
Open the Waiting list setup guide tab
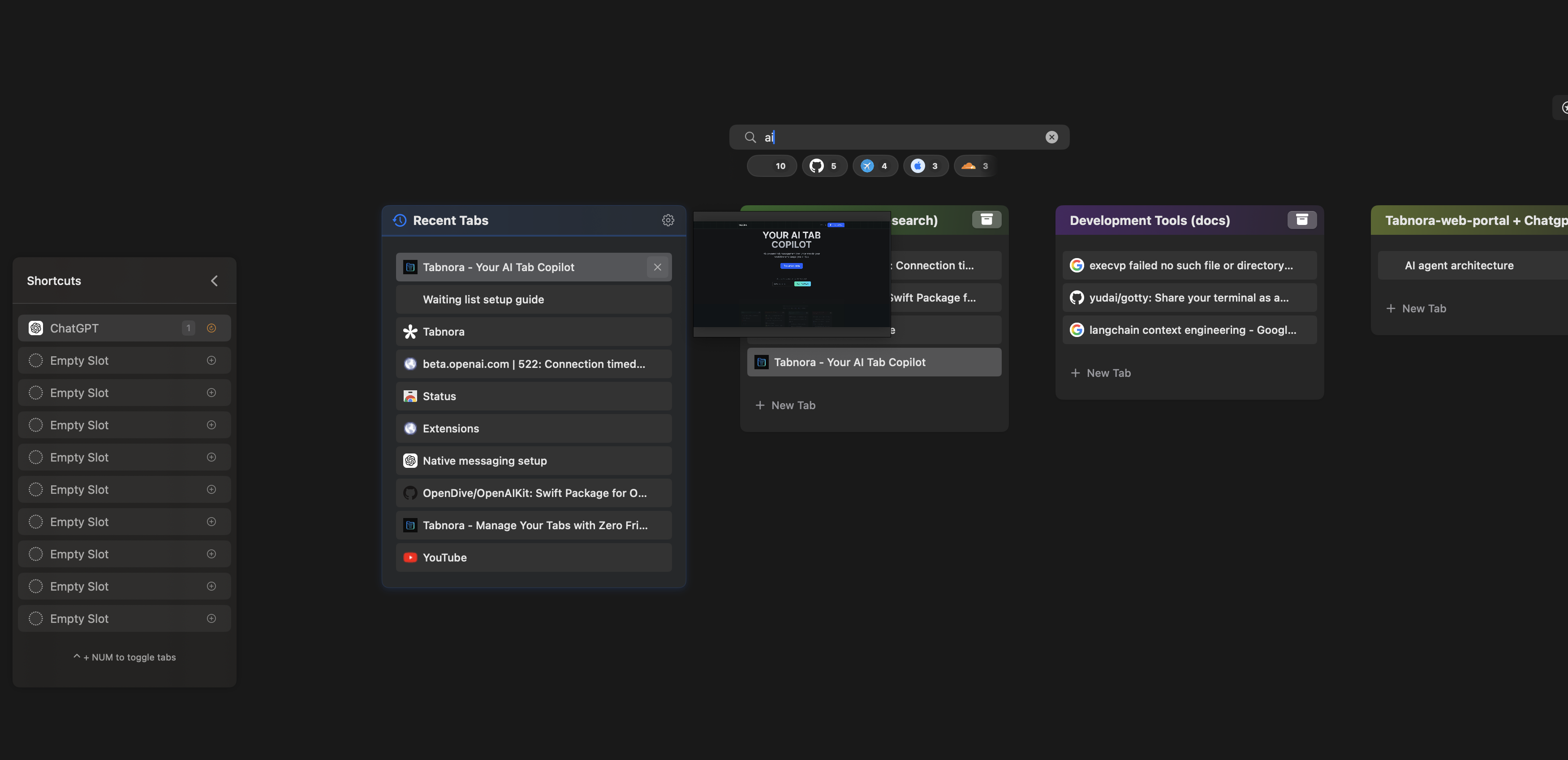(x=533, y=300)
